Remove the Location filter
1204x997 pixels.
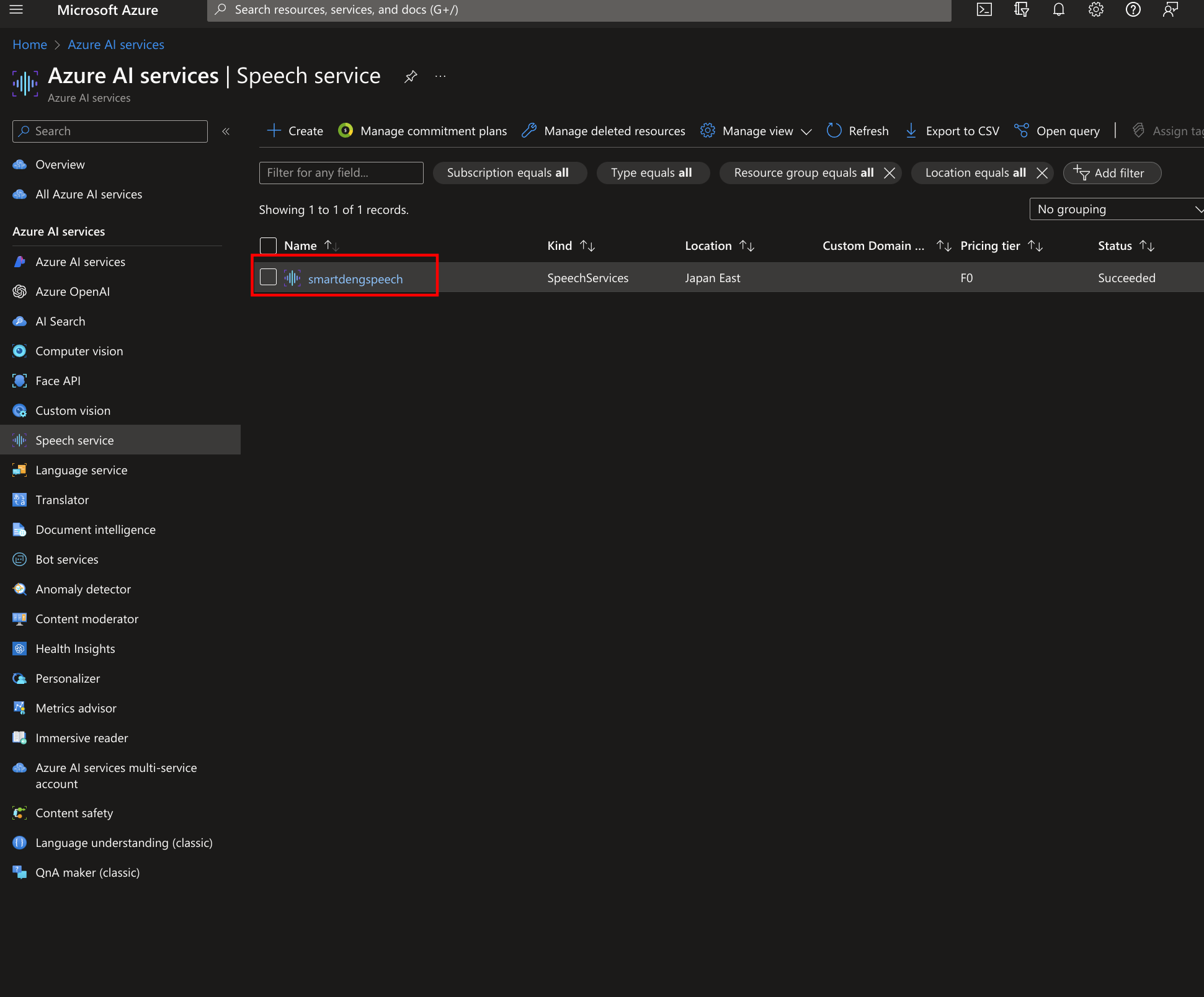(1042, 173)
